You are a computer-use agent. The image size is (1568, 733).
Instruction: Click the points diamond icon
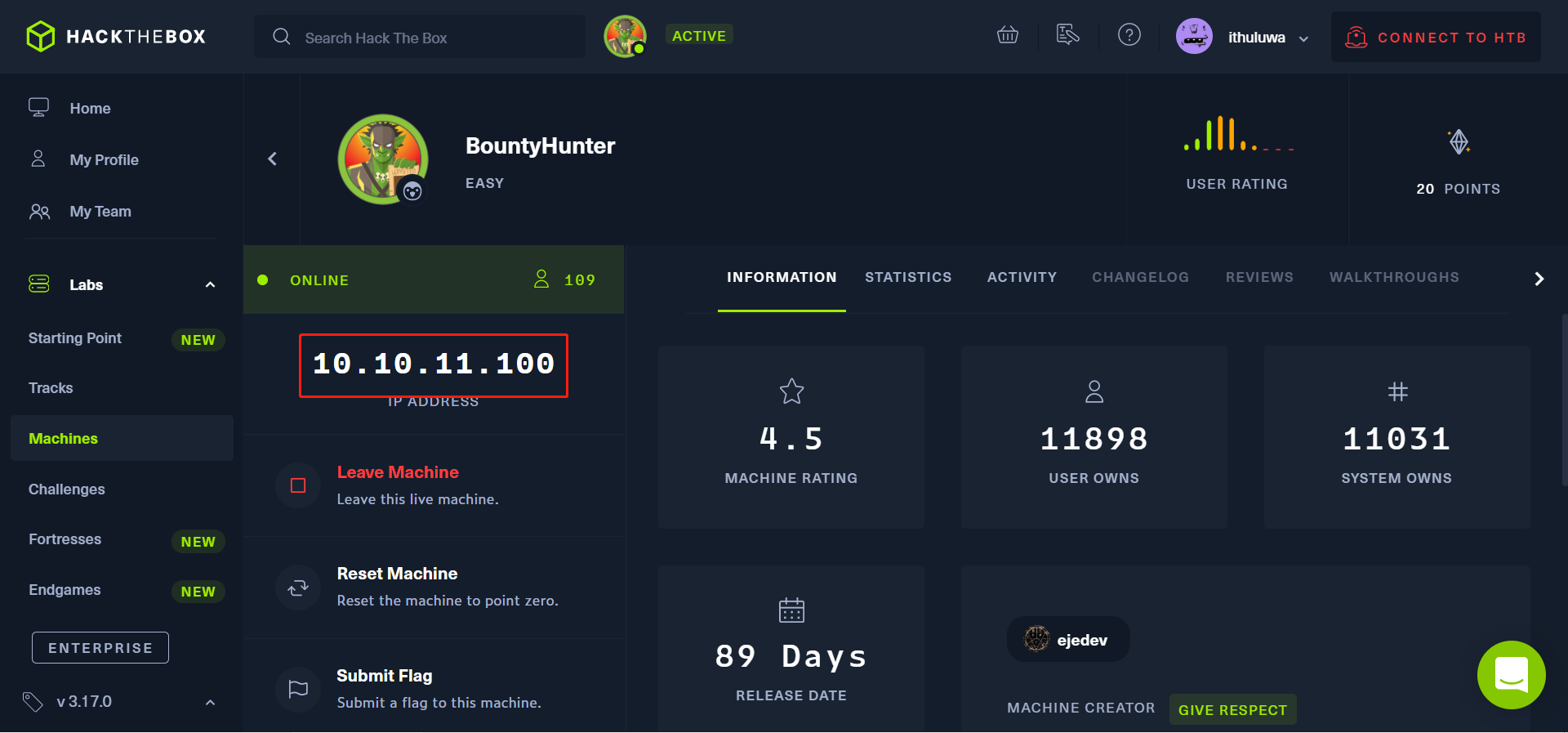[x=1459, y=142]
